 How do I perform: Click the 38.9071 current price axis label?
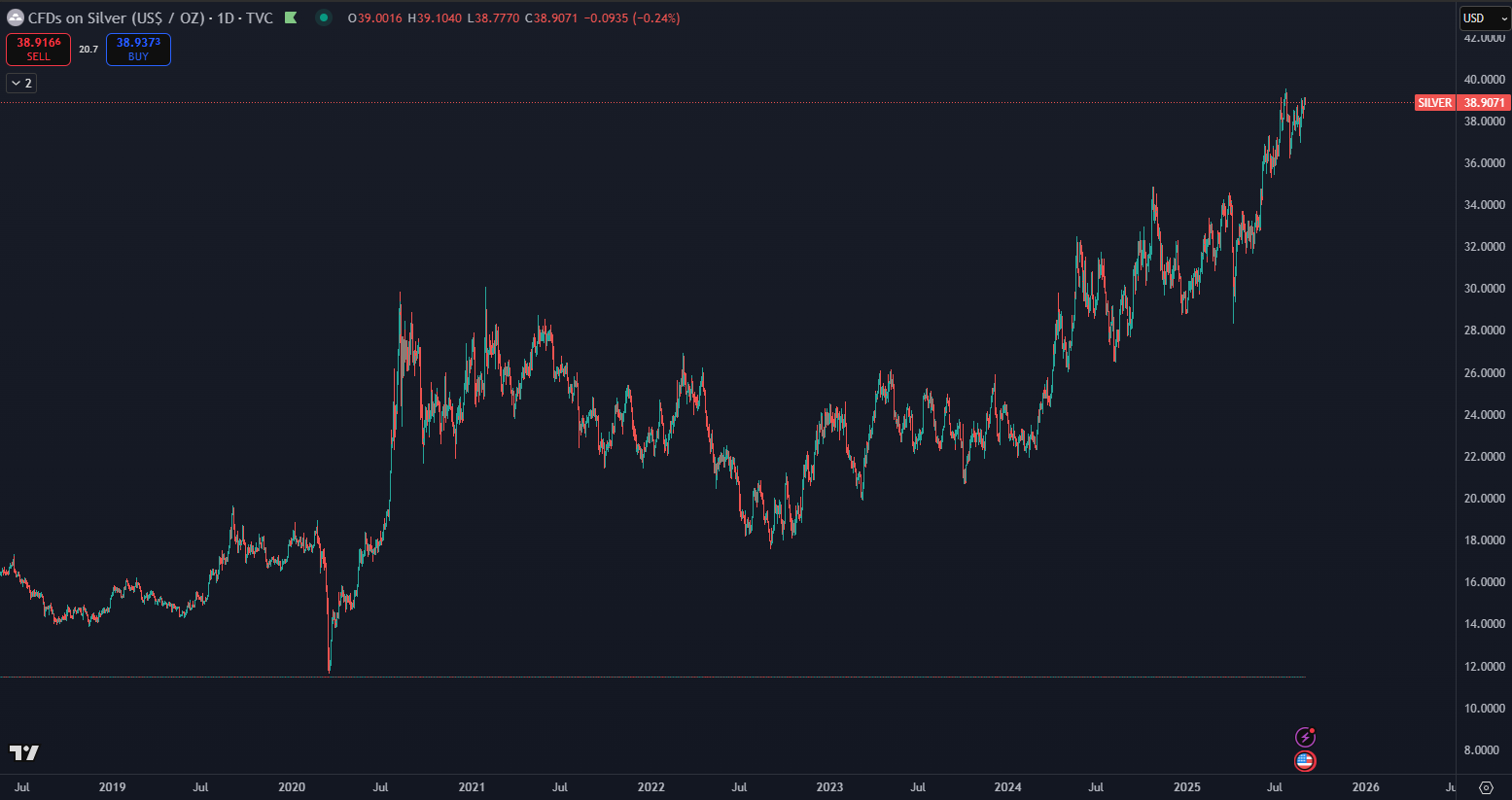[1484, 103]
